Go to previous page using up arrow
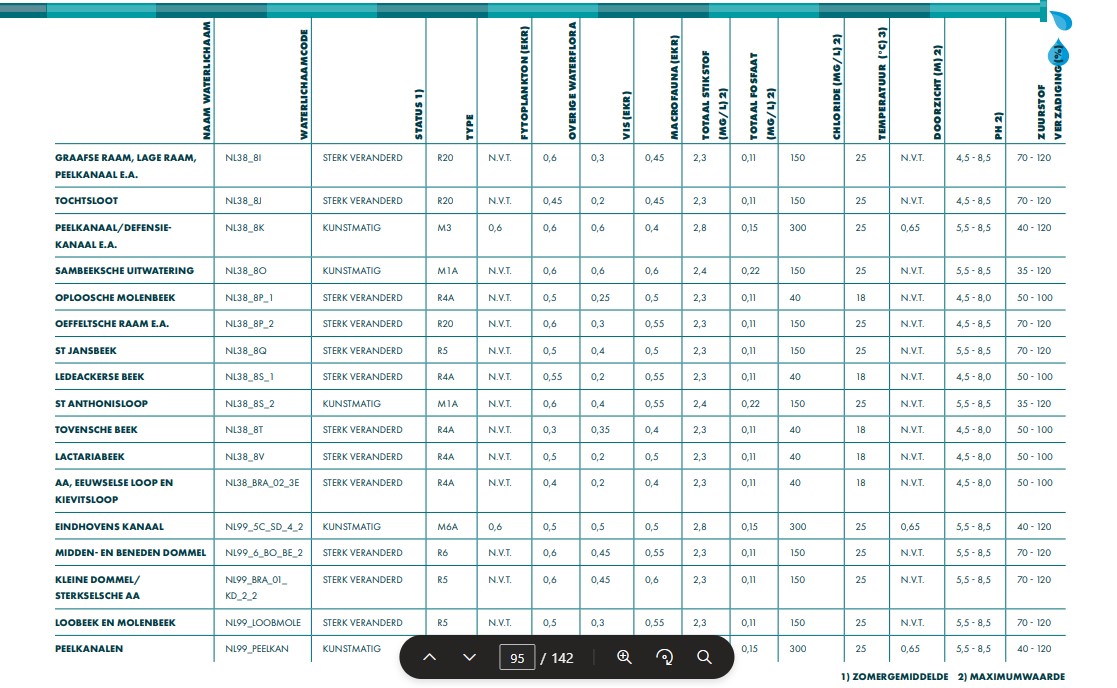Screen dimensions: 1117x688 (430, 657)
